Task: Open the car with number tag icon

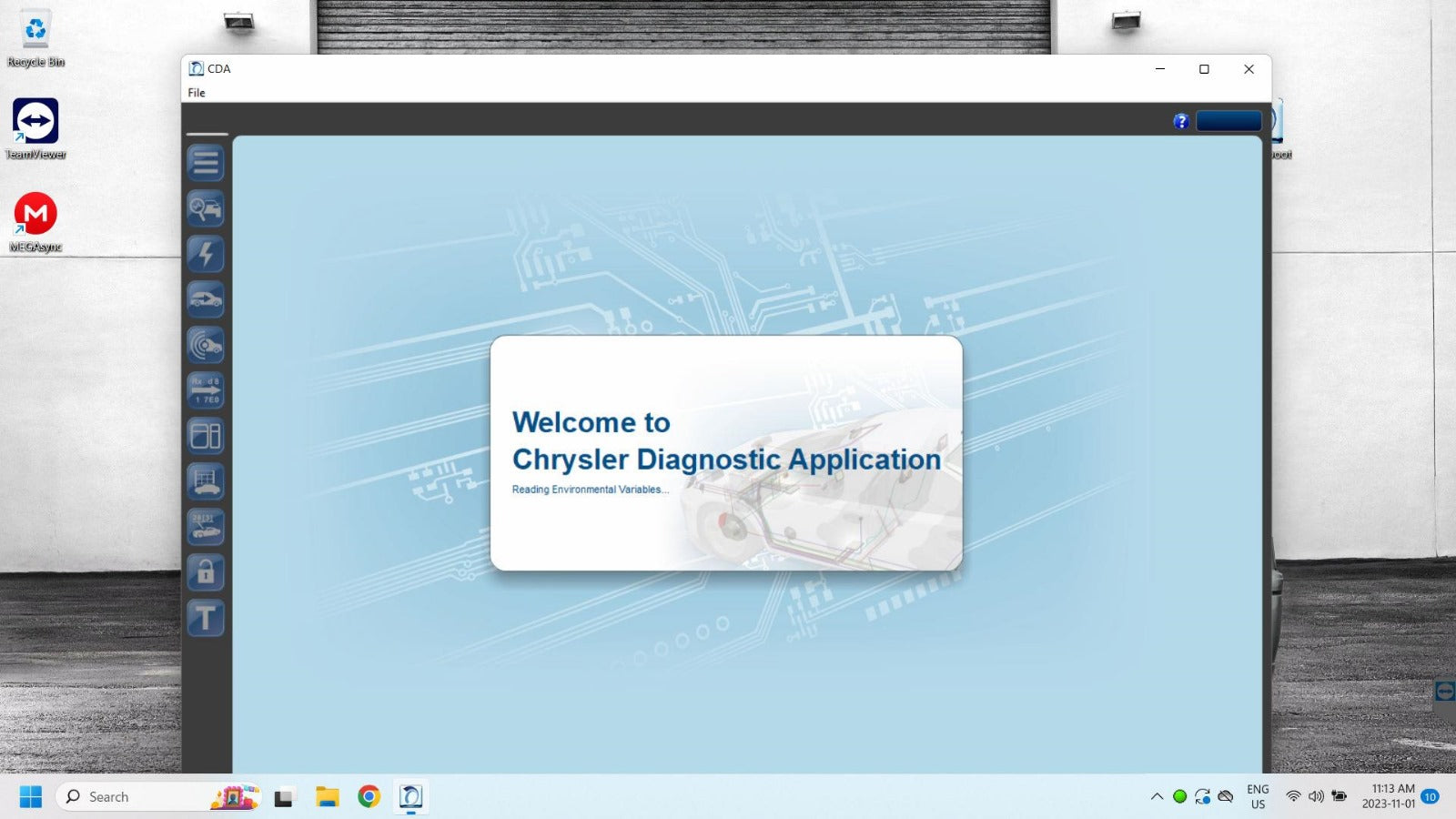Action: pos(206,527)
